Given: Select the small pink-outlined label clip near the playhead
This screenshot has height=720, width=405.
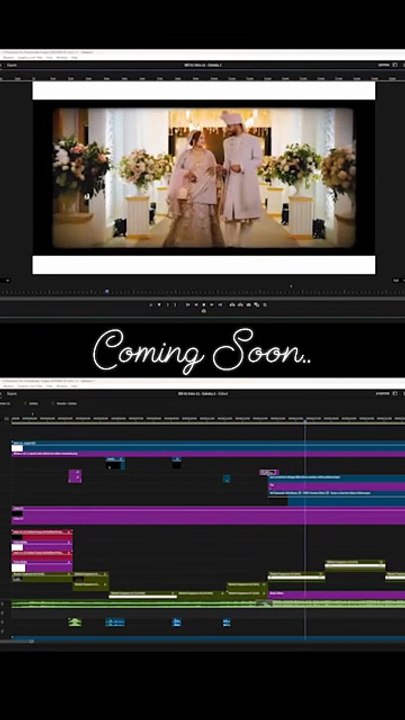Looking at the screenshot, I should [x=269, y=472].
